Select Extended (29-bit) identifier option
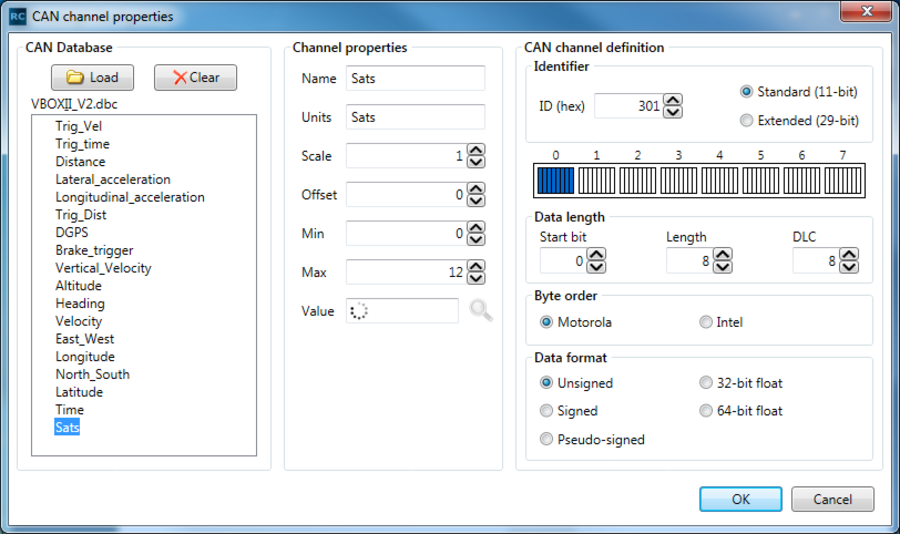Image resolution: width=900 pixels, height=534 pixels. tap(746, 121)
